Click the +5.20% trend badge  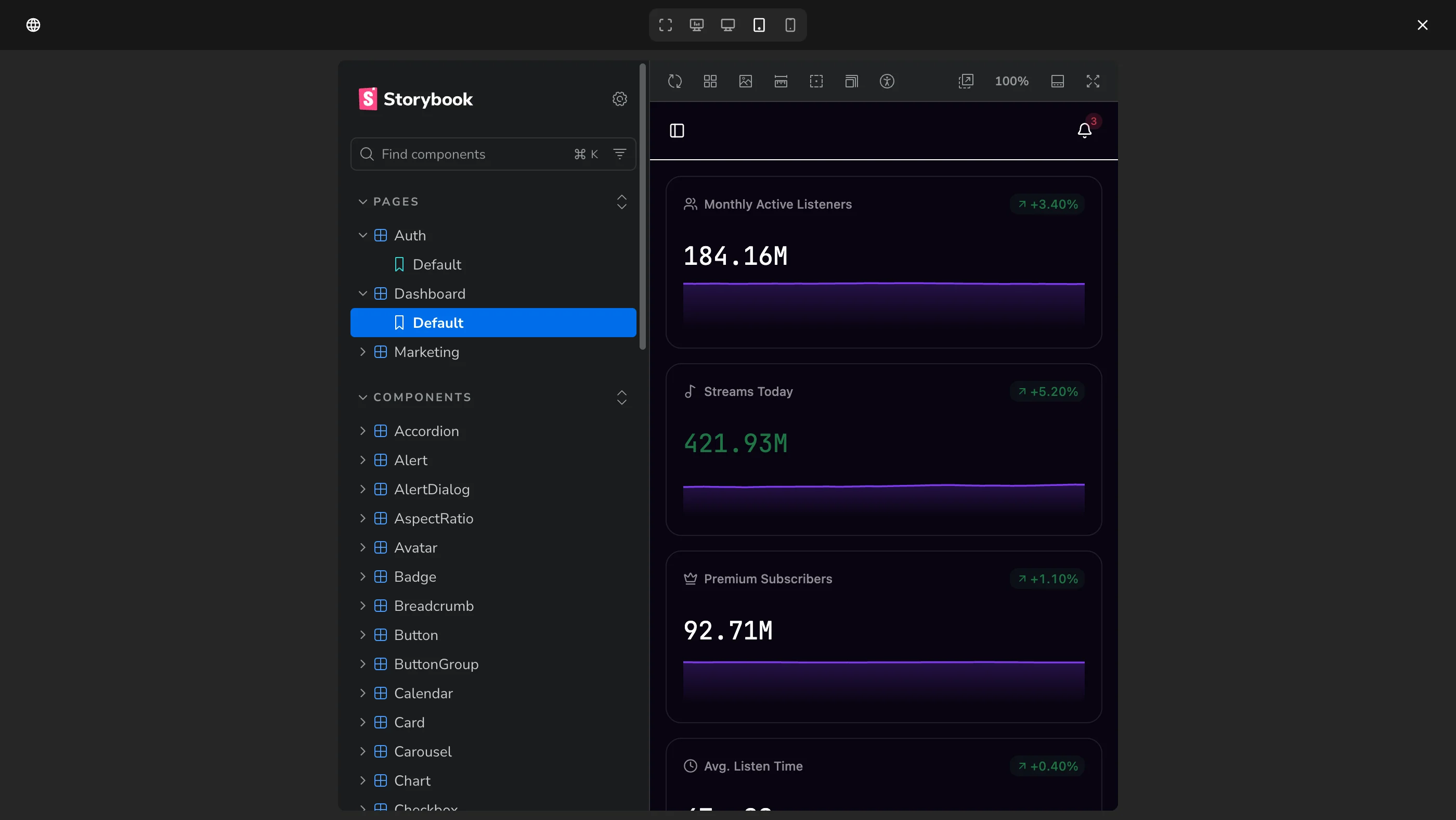click(x=1047, y=391)
